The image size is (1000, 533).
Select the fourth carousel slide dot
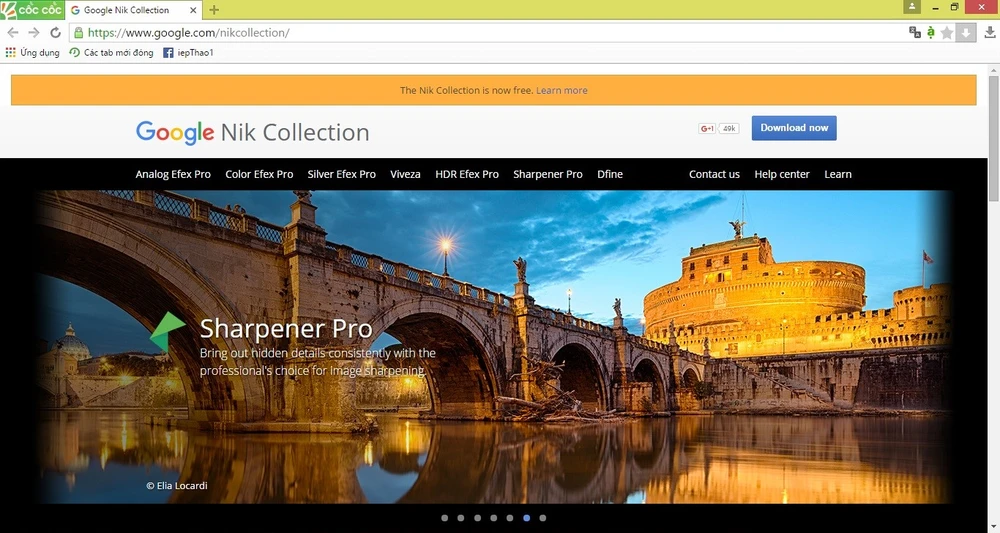click(x=494, y=518)
